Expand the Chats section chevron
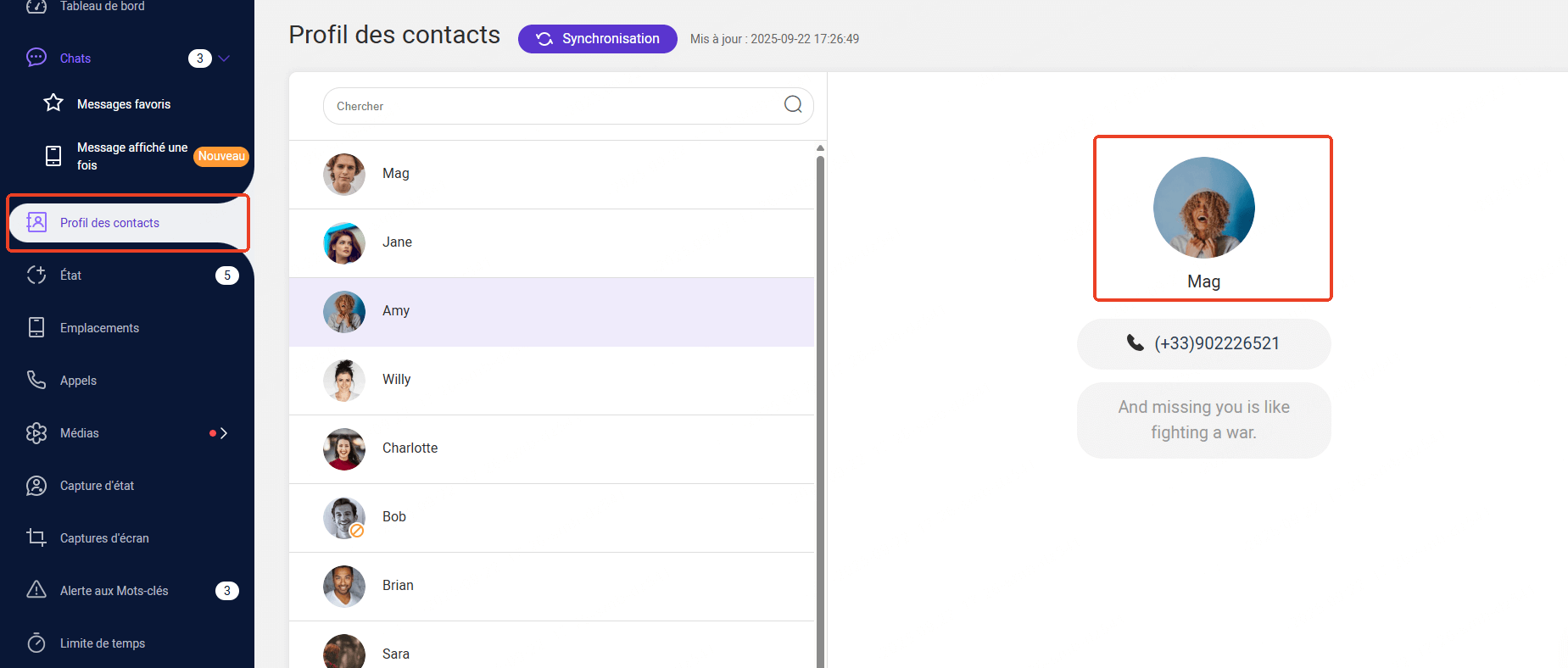The width and height of the screenshot is (1568, 668). (x=224, y=58)
